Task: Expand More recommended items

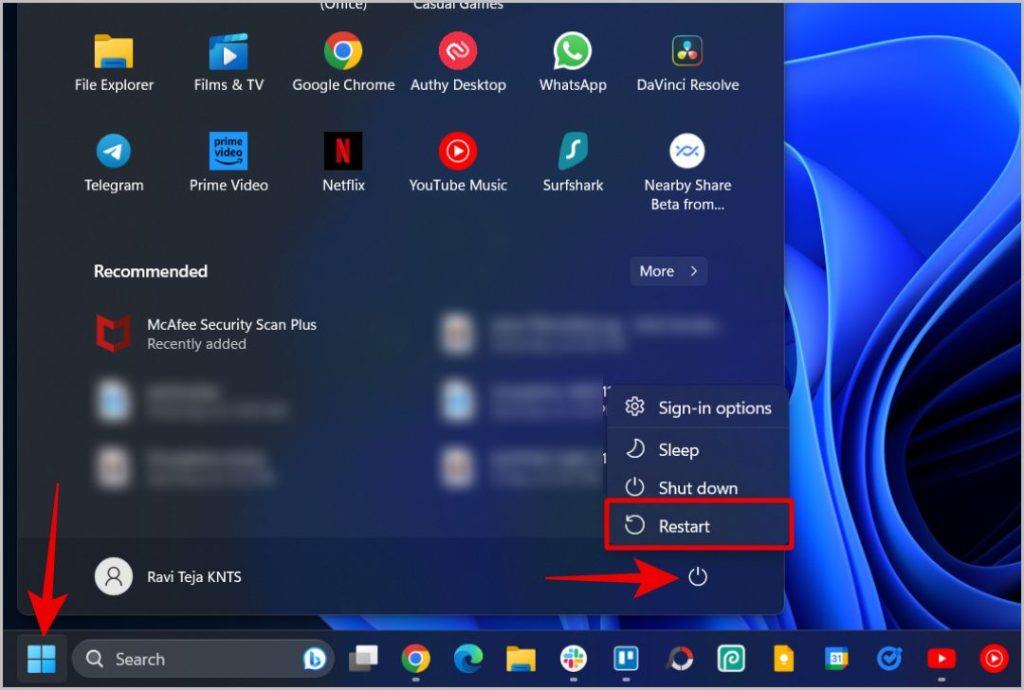Action: [669, 271]
